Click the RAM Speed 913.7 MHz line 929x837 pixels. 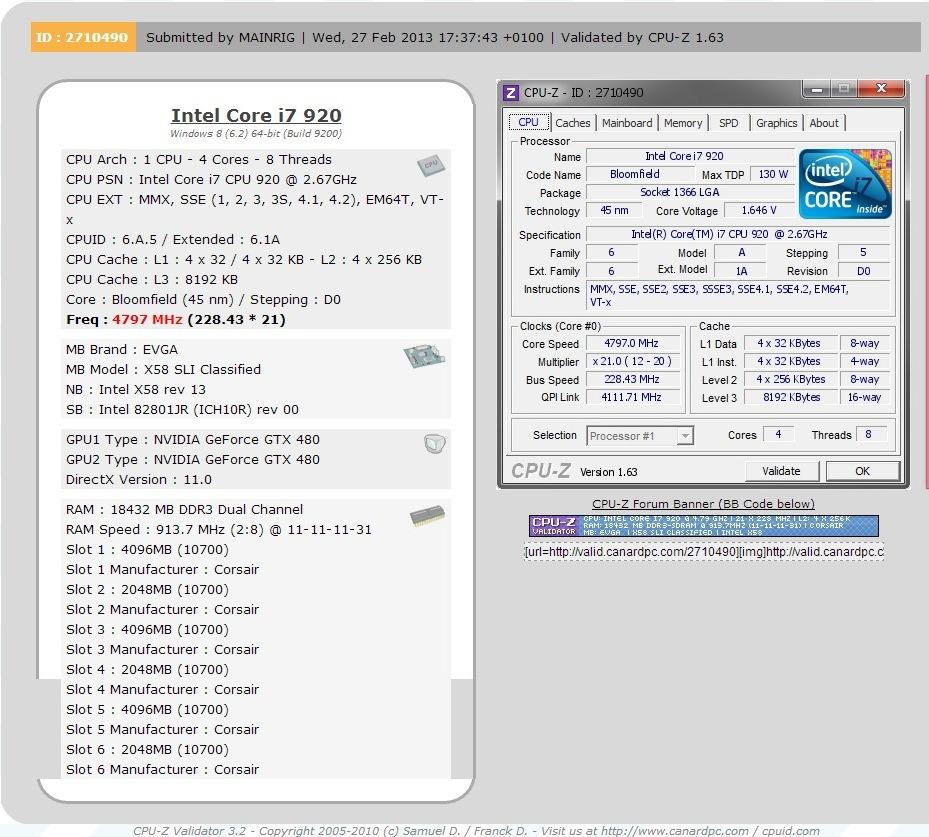(219, 530)
